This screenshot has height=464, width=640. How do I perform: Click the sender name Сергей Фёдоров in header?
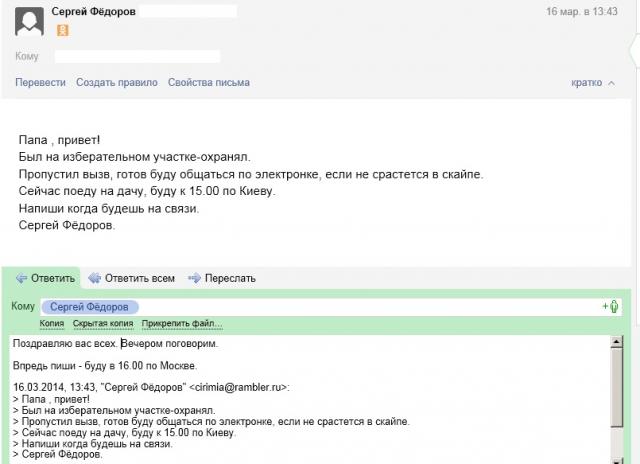pos(93,10)
